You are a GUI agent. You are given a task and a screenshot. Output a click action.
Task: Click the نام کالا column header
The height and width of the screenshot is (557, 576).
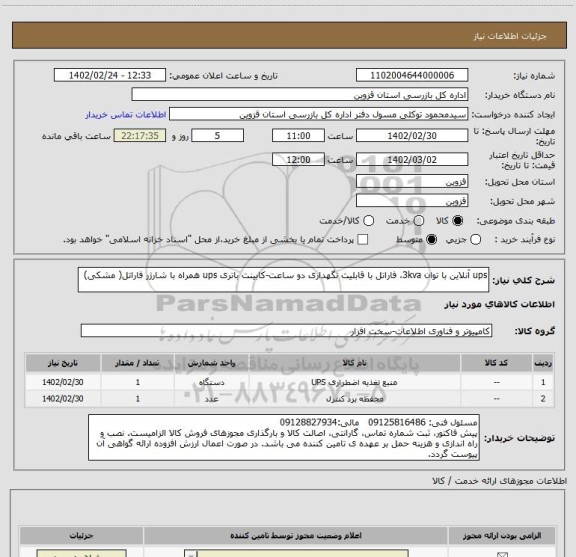354,363
